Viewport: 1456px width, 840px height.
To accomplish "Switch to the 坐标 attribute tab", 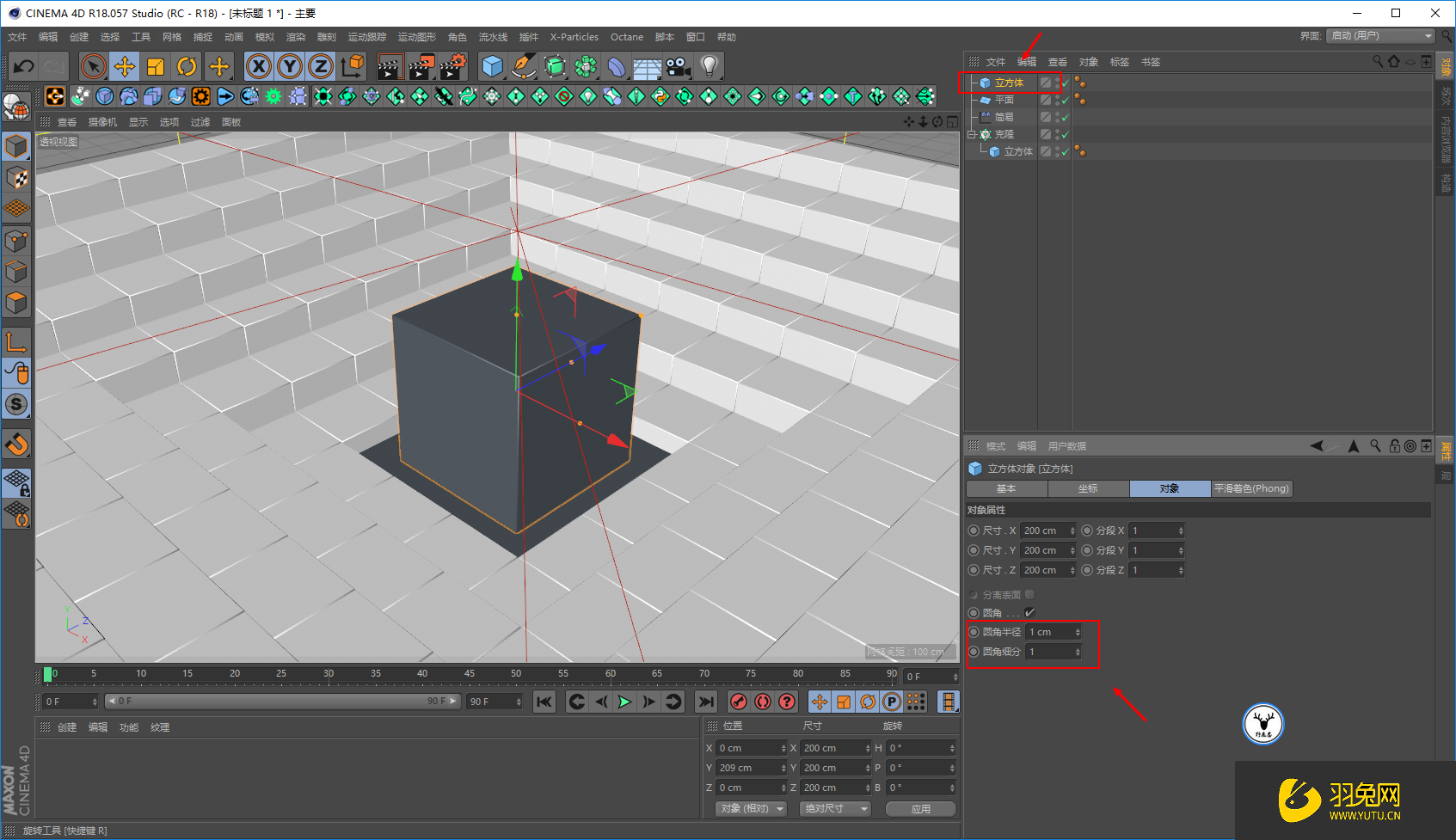I will pyautogui.click(x=1088, y=488).
